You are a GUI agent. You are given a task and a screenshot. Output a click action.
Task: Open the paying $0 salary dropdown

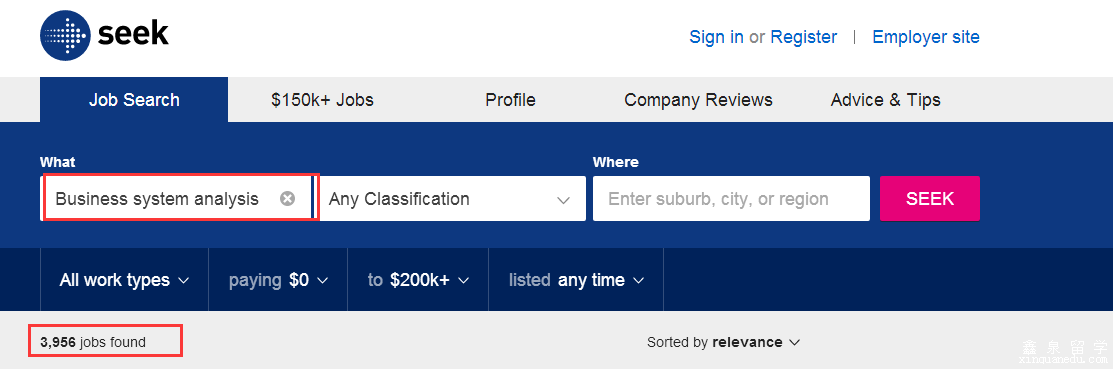[278, 280]
